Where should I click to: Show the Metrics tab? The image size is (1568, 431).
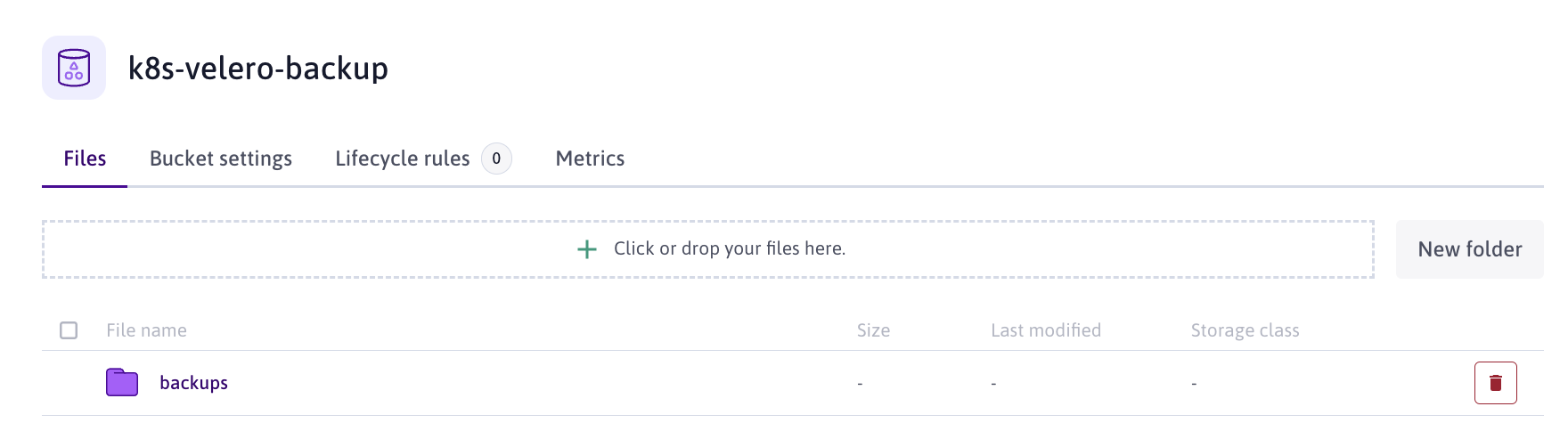coord(590,159)
